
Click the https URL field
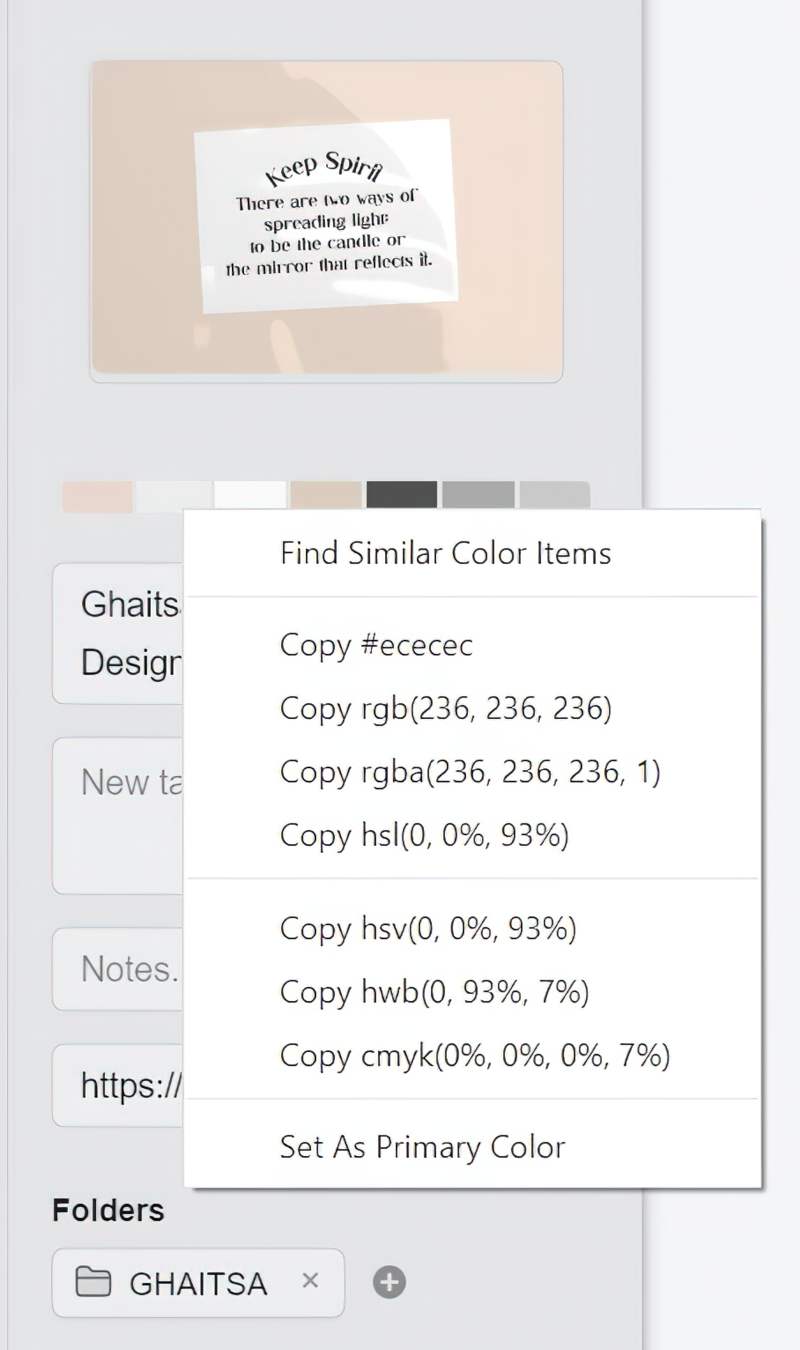(x=117, y=1085)
